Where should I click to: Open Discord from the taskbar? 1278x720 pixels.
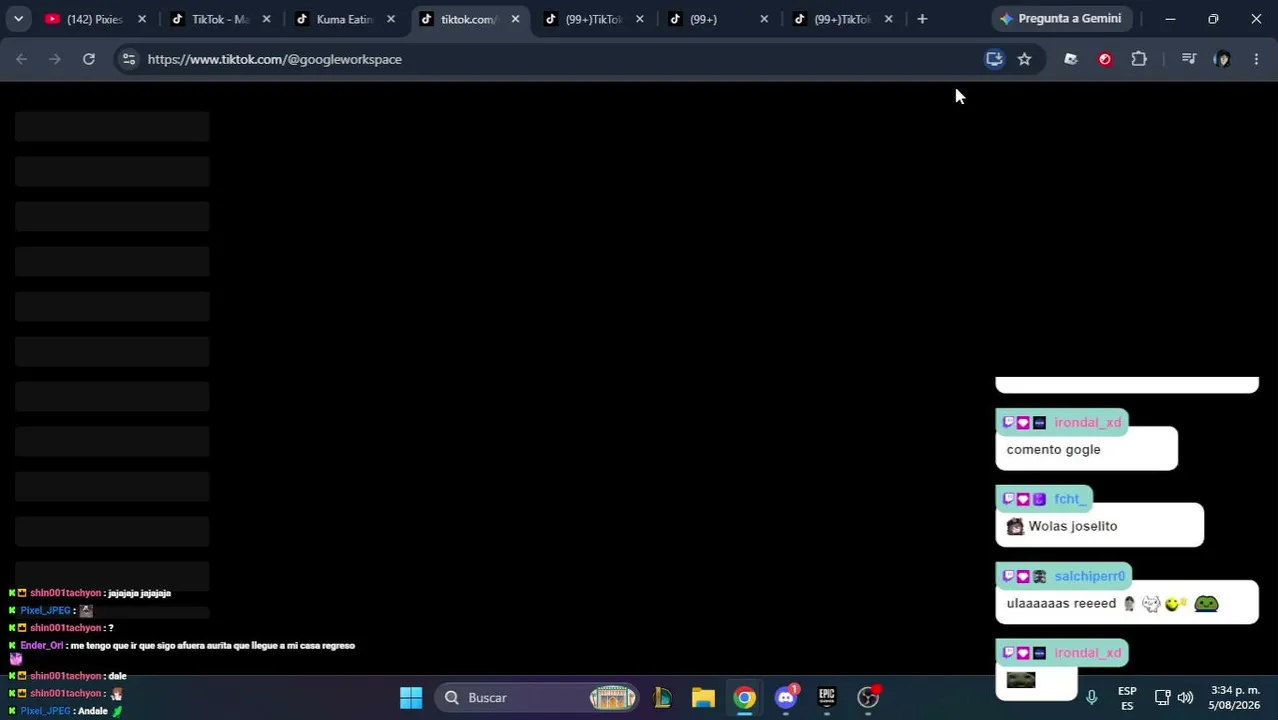point(786,697)
